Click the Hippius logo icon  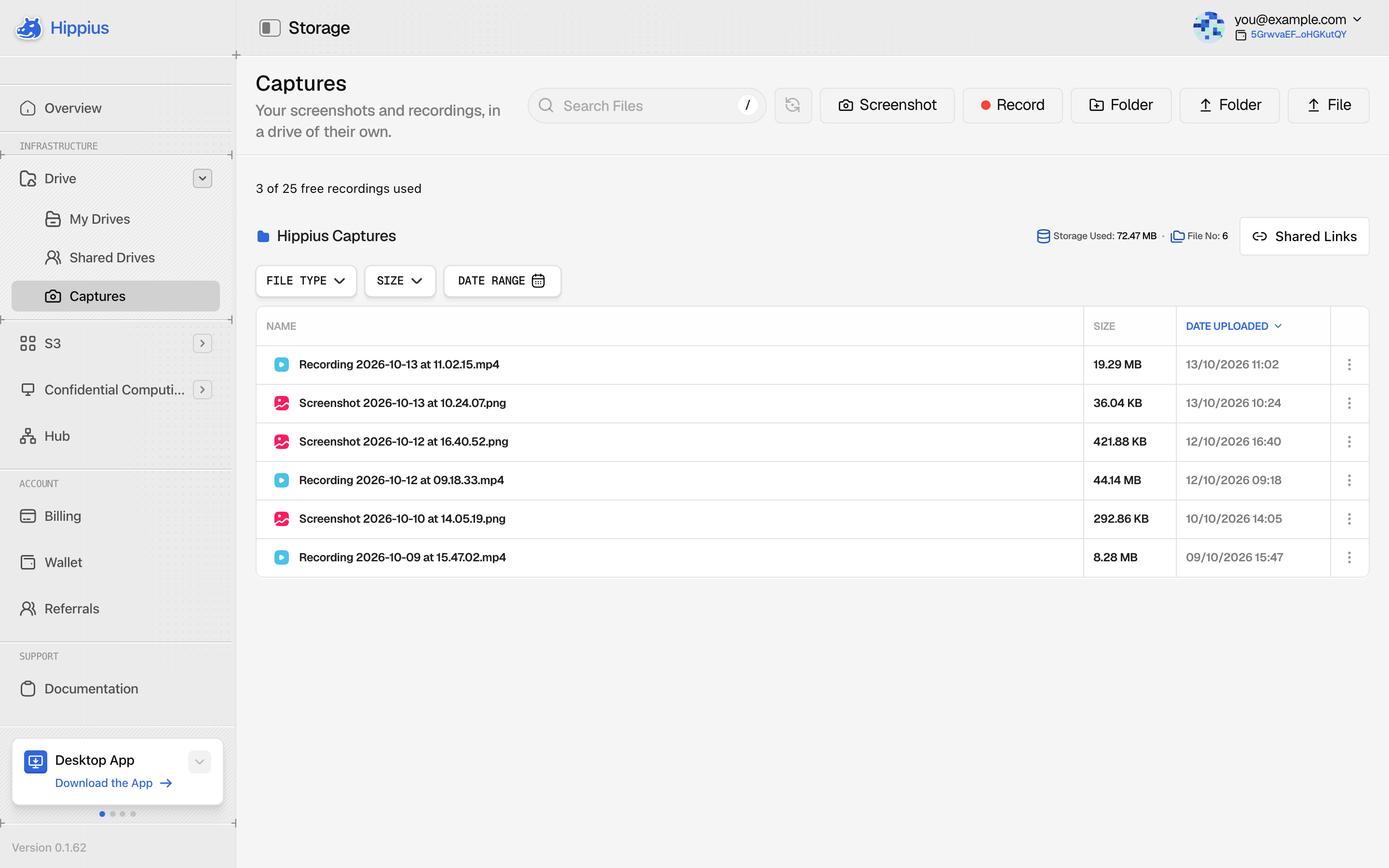click(x=29, y=27)
